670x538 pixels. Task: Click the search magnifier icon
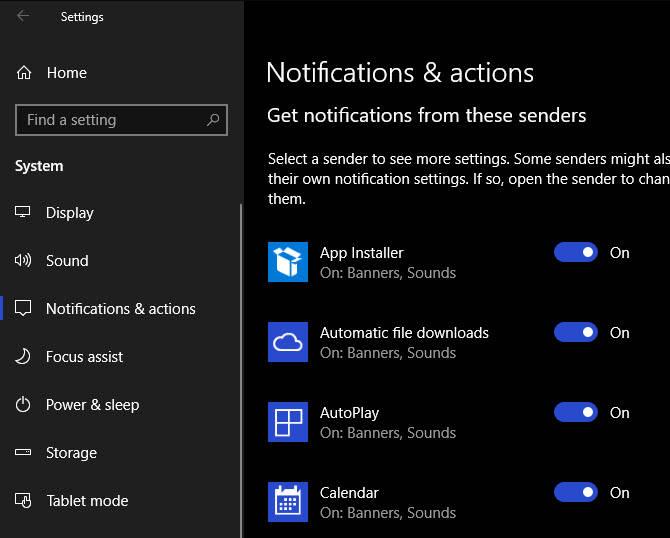(x=213, y=120)
